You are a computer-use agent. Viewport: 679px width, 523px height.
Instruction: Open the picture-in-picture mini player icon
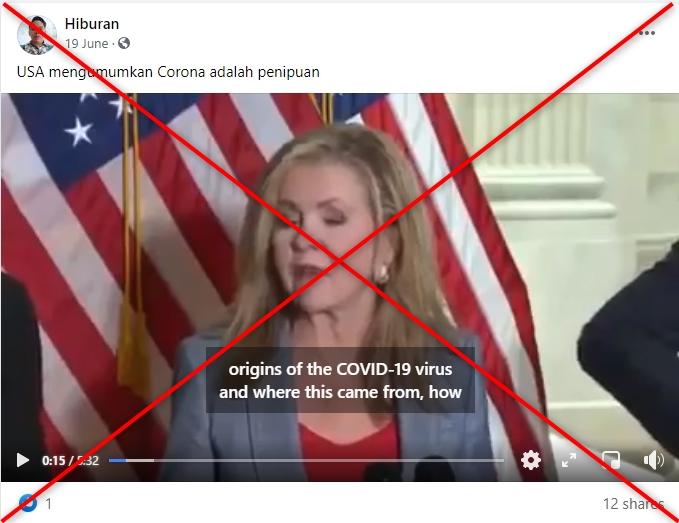point(611,460)
